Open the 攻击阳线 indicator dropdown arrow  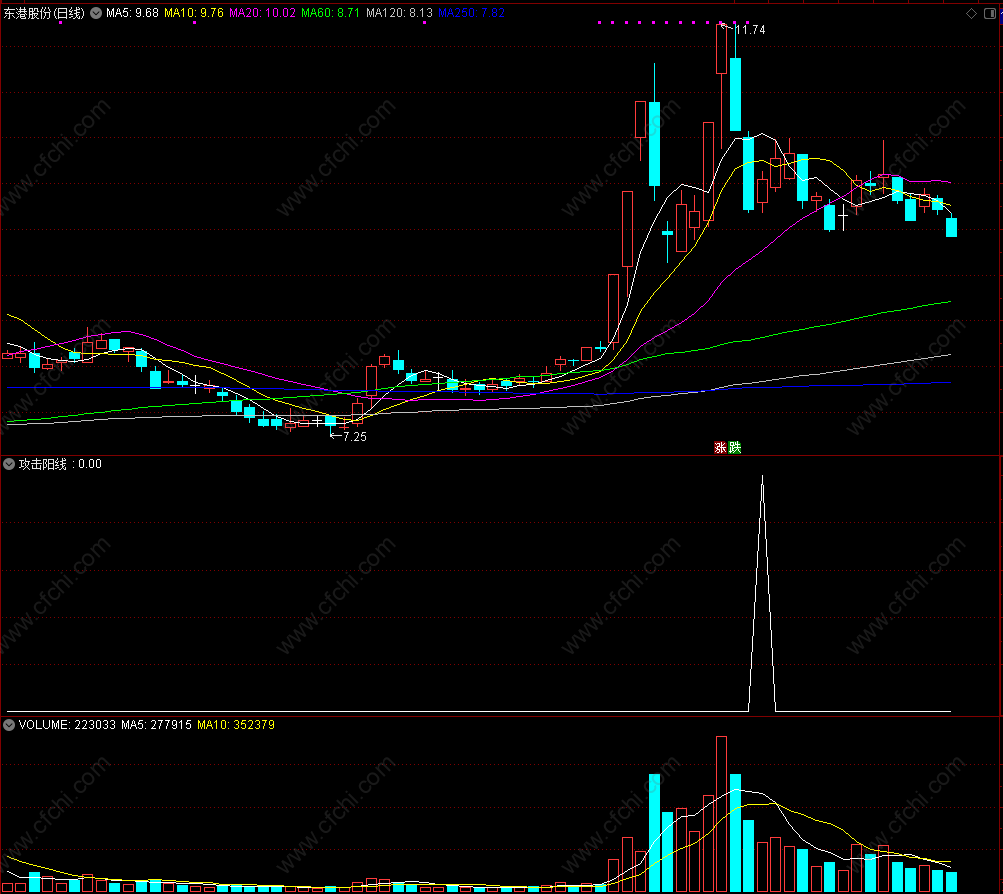[x=9, y=464]
